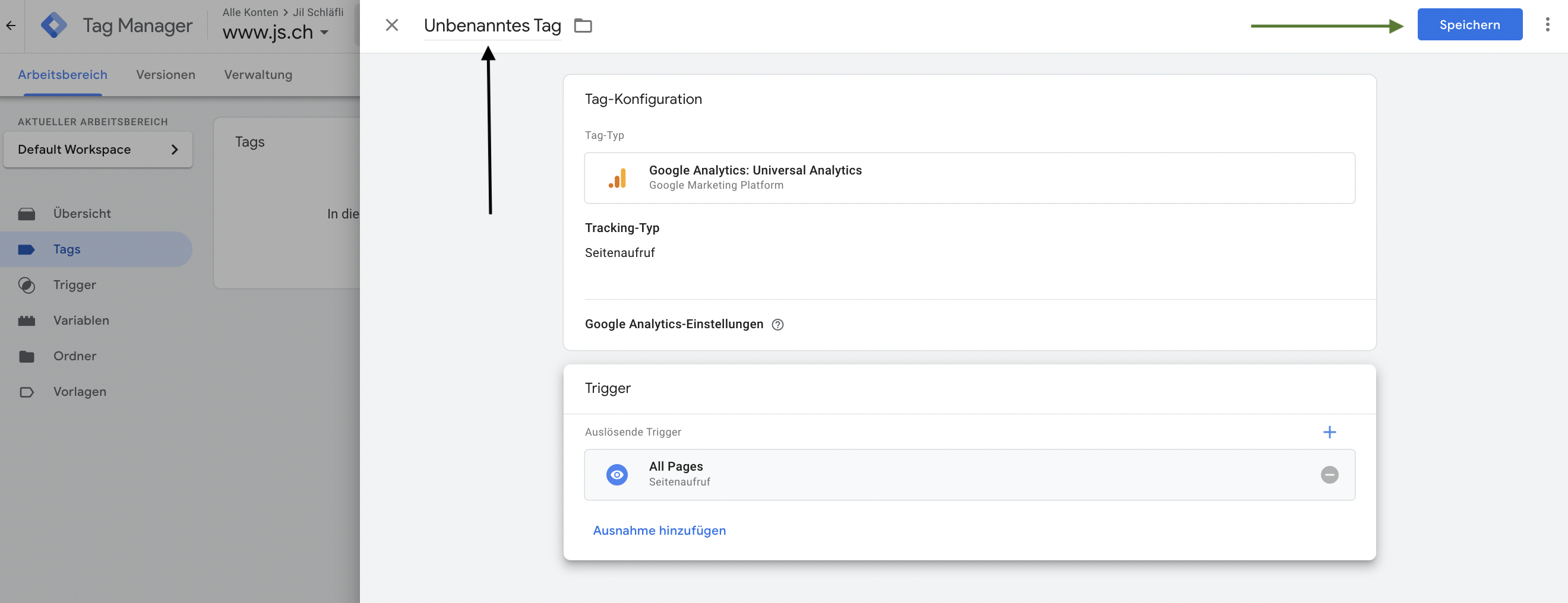Click the Google Marketing Platform subtitle
The height and width of the screenshot is (603, 1568).
[x=716, y=186]
